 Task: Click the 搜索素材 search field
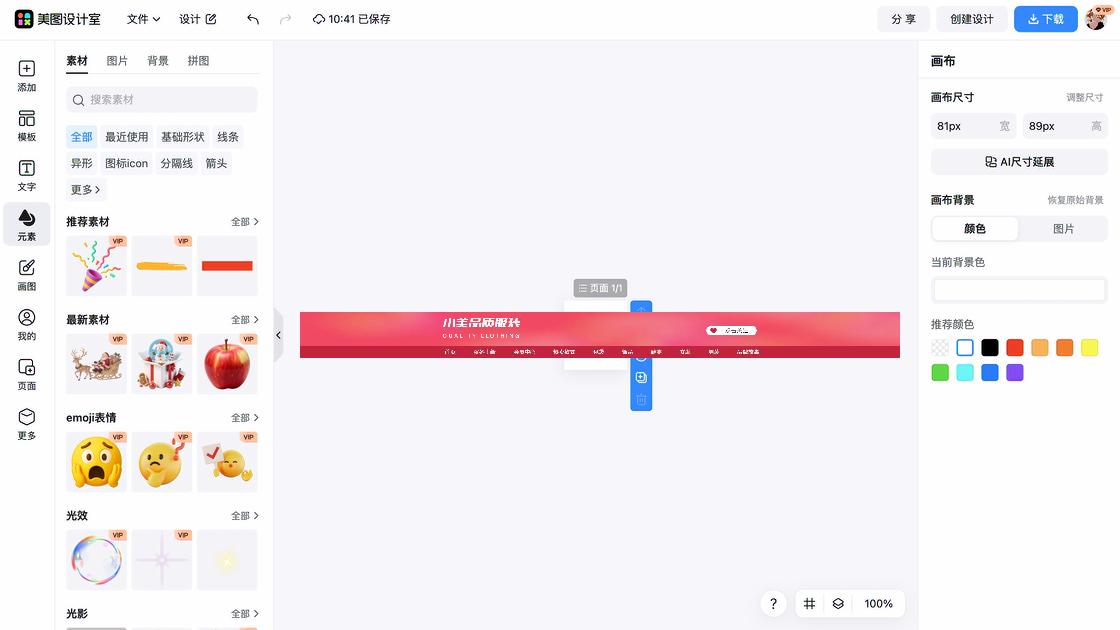[x=162, y=100]
